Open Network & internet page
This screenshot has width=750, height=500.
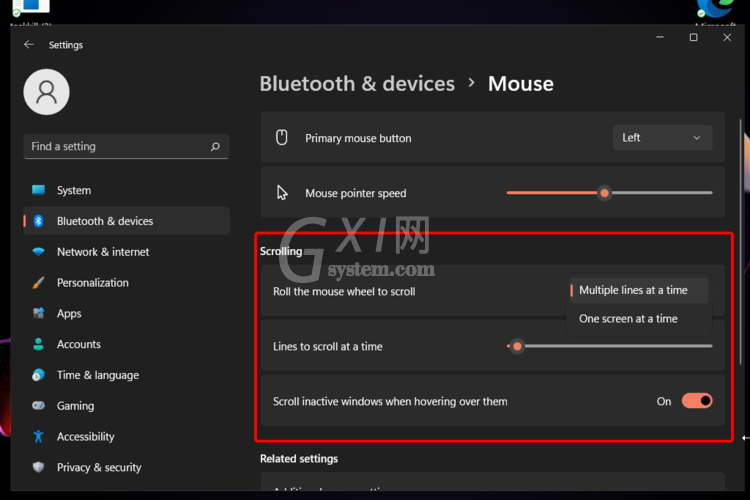(126, 252)
